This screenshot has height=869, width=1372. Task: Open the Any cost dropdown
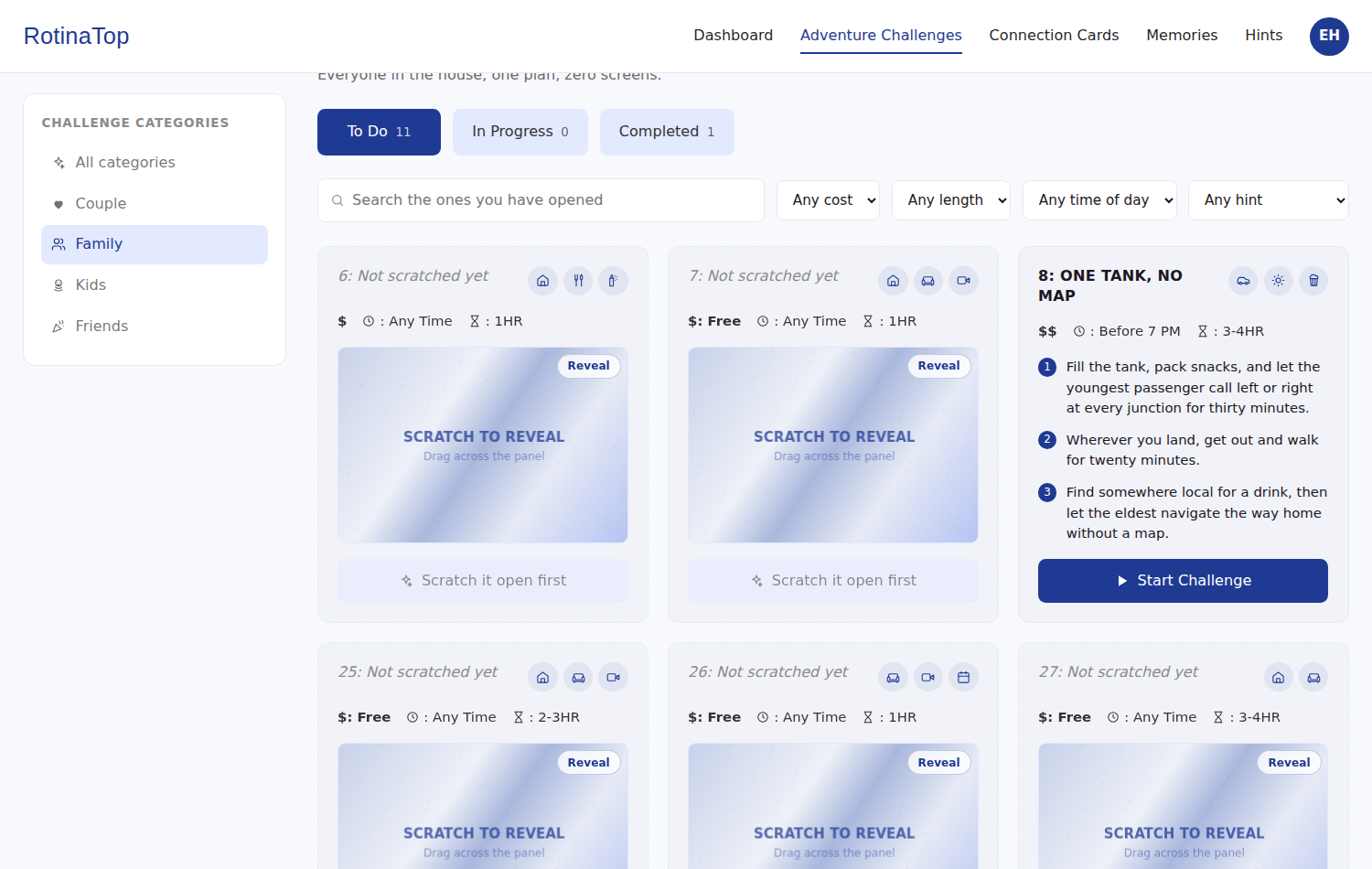[828, 200]
